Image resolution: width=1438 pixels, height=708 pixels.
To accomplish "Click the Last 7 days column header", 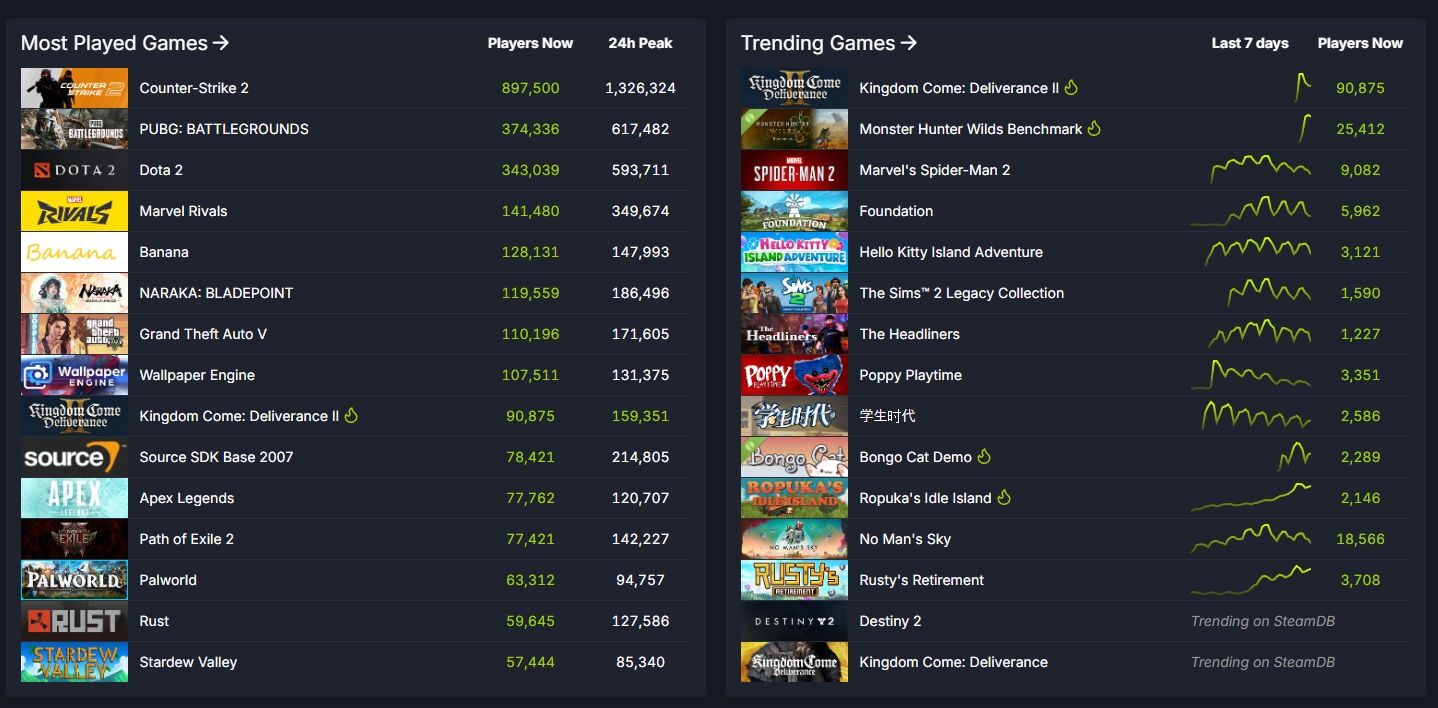I will [1250, 43].
